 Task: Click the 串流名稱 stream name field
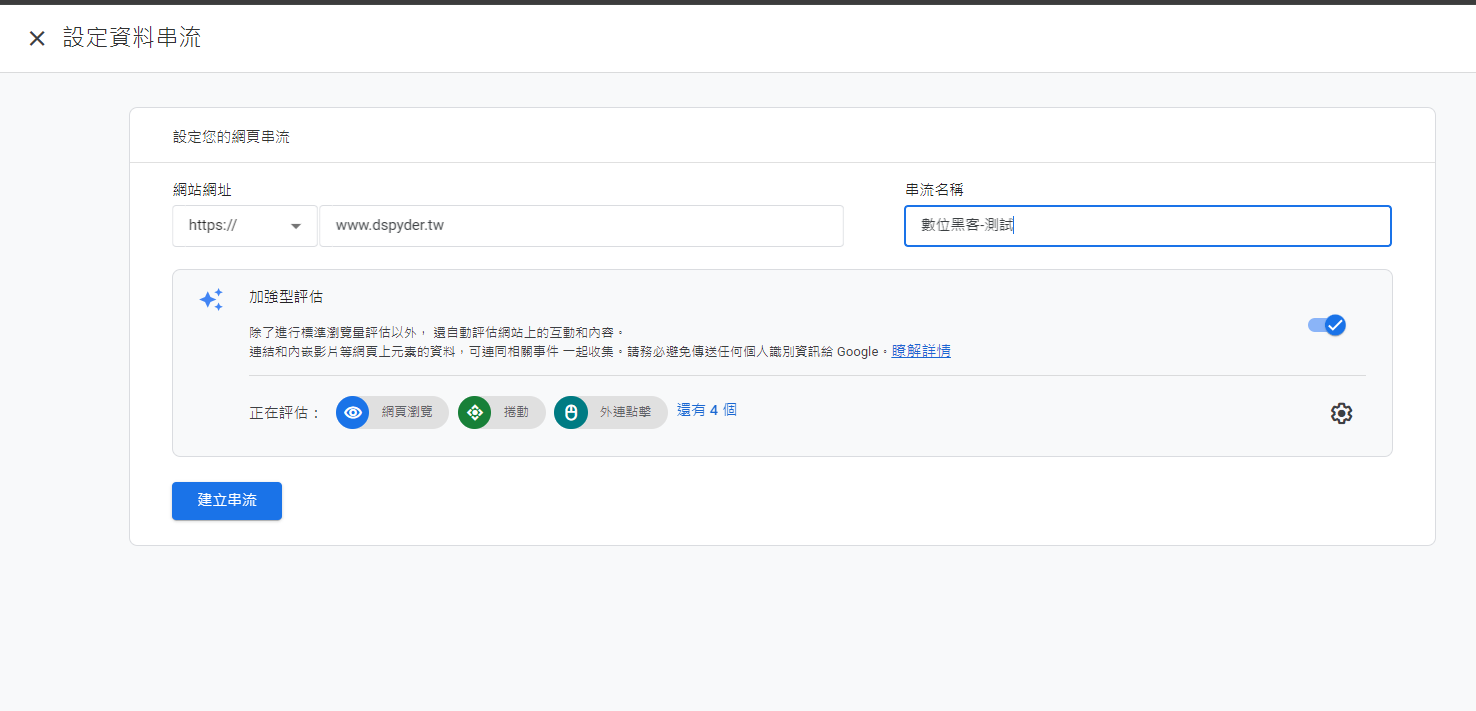1147,226
